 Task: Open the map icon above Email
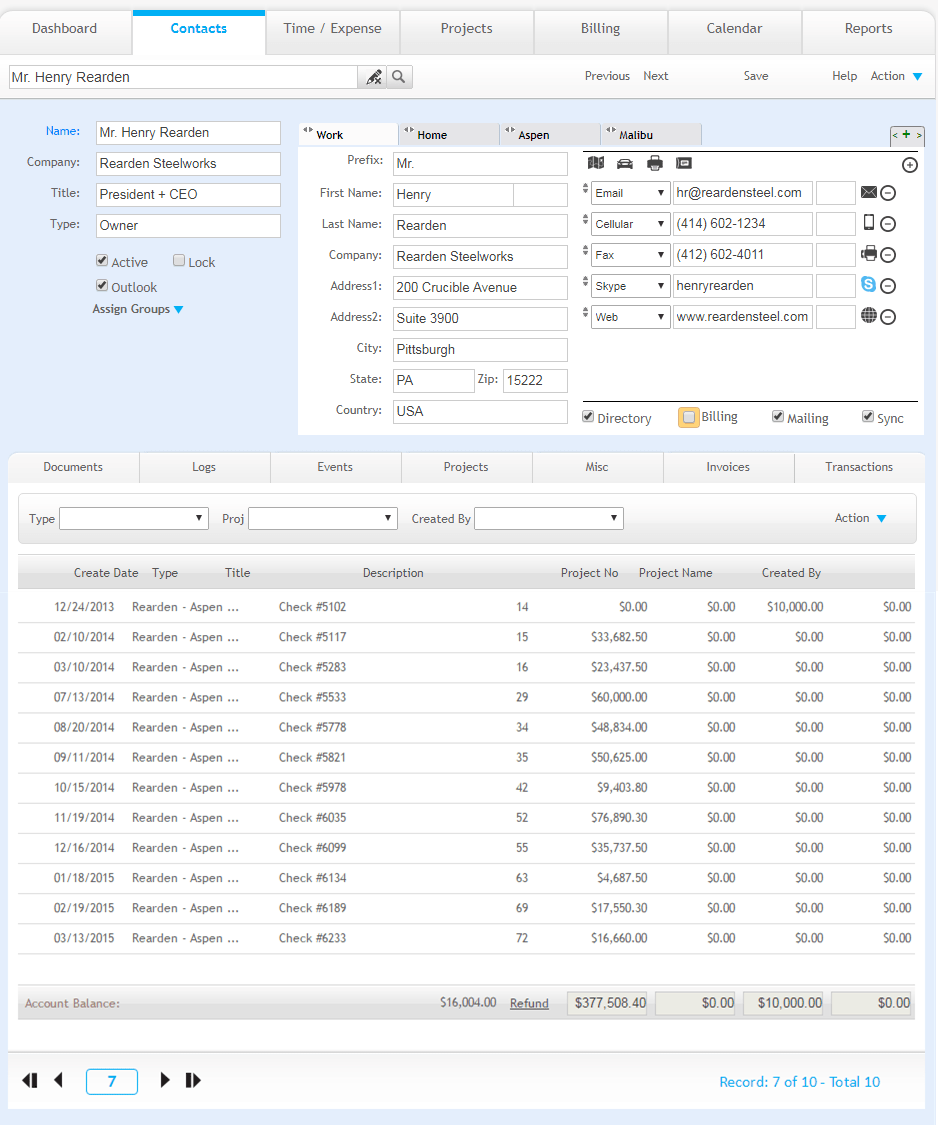[x=596, y=163]
